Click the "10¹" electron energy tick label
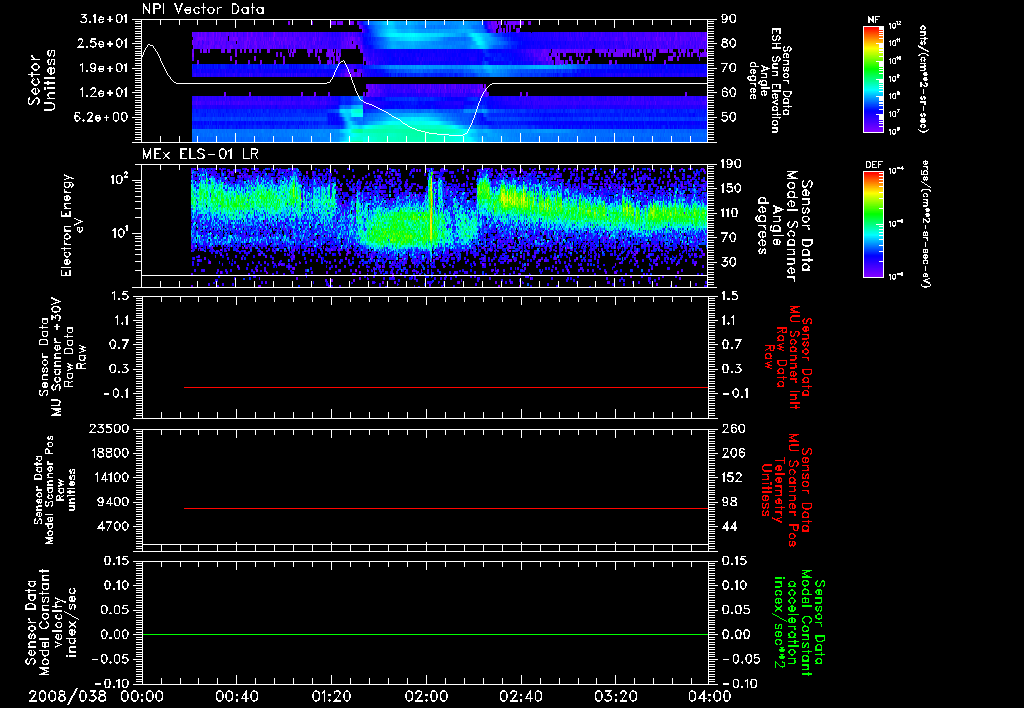 click(118, 233)
